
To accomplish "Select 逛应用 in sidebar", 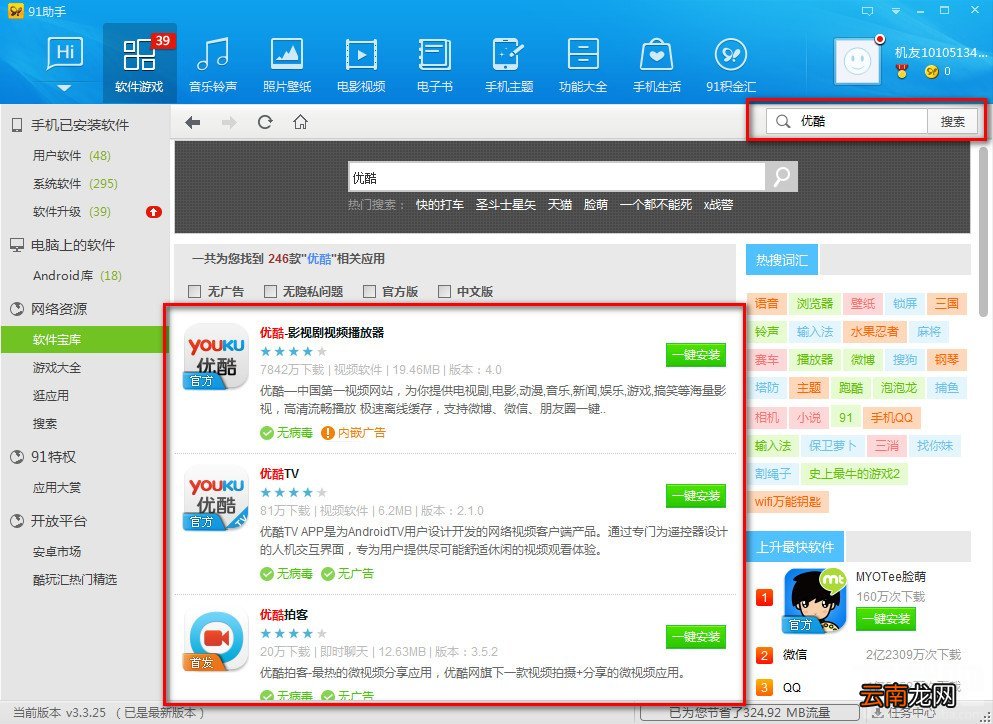I will coord(51,395).
